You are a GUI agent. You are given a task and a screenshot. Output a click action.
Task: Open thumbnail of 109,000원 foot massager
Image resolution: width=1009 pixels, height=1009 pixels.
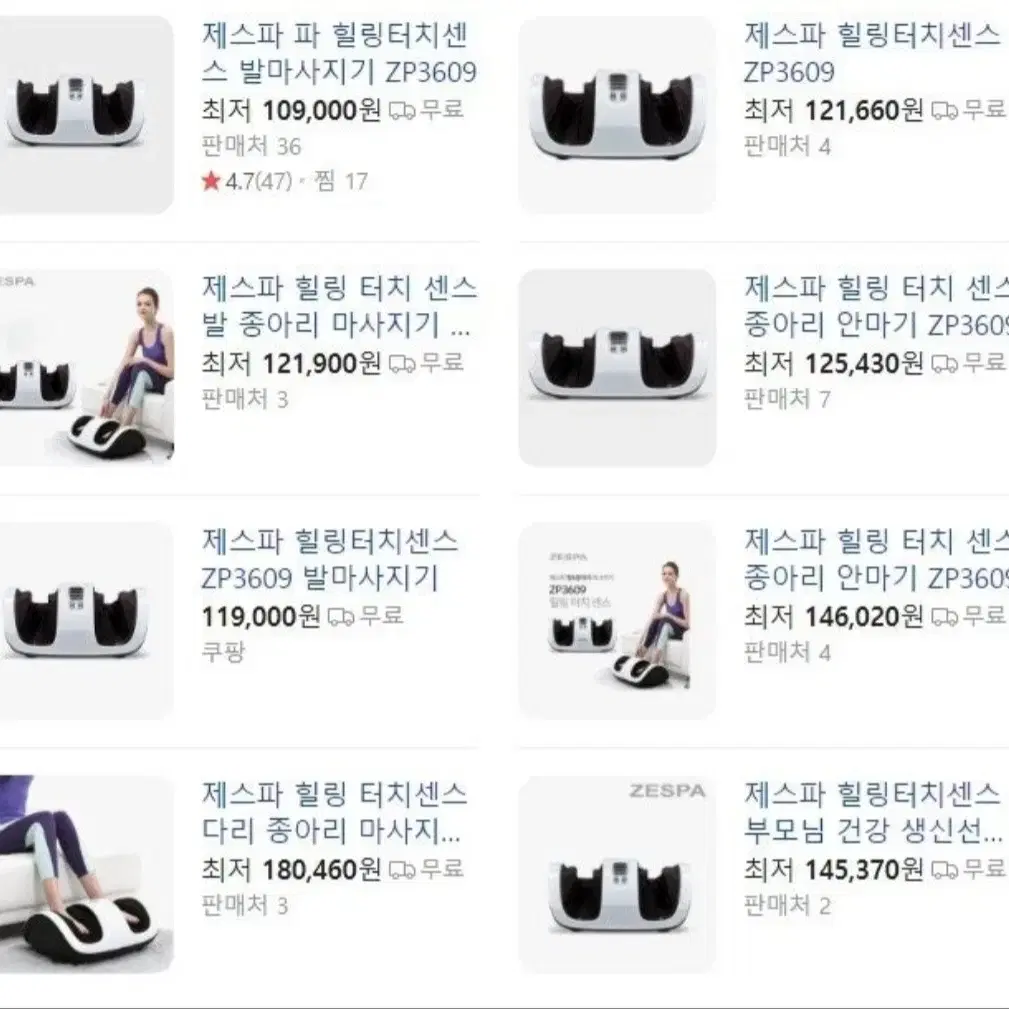coord(86,115)
